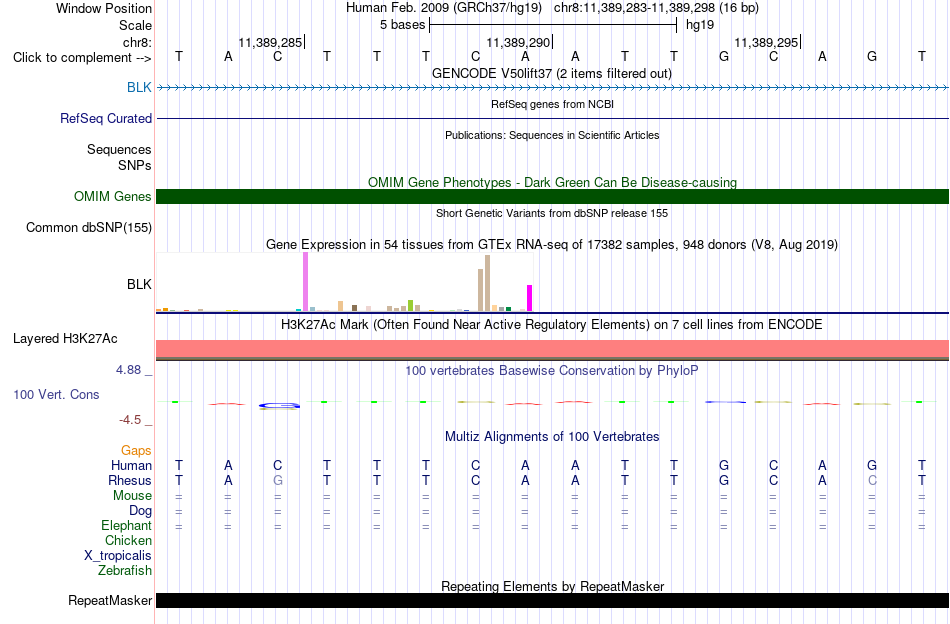Open the OMIM Genes track label
The width and height of the screenshot is (950, 624).
113,196
